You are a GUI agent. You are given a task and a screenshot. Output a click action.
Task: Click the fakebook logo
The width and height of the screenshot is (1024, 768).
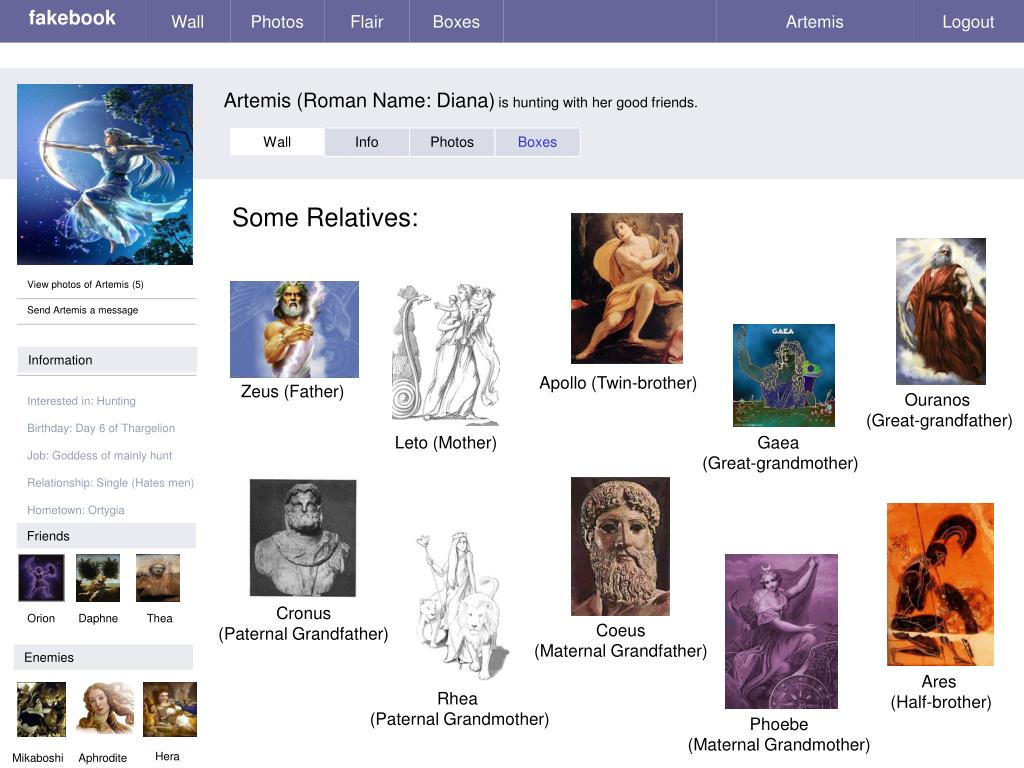click(x=72, y=18)
